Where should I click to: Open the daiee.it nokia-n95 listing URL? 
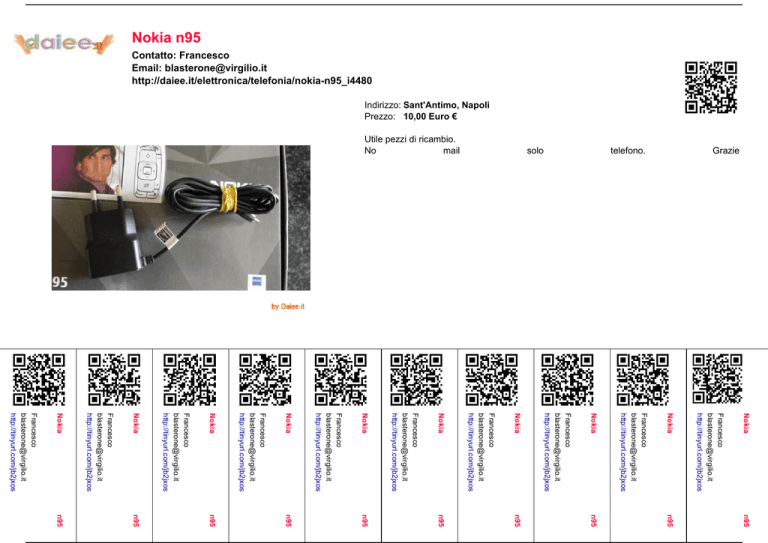(x=252, y=81)
